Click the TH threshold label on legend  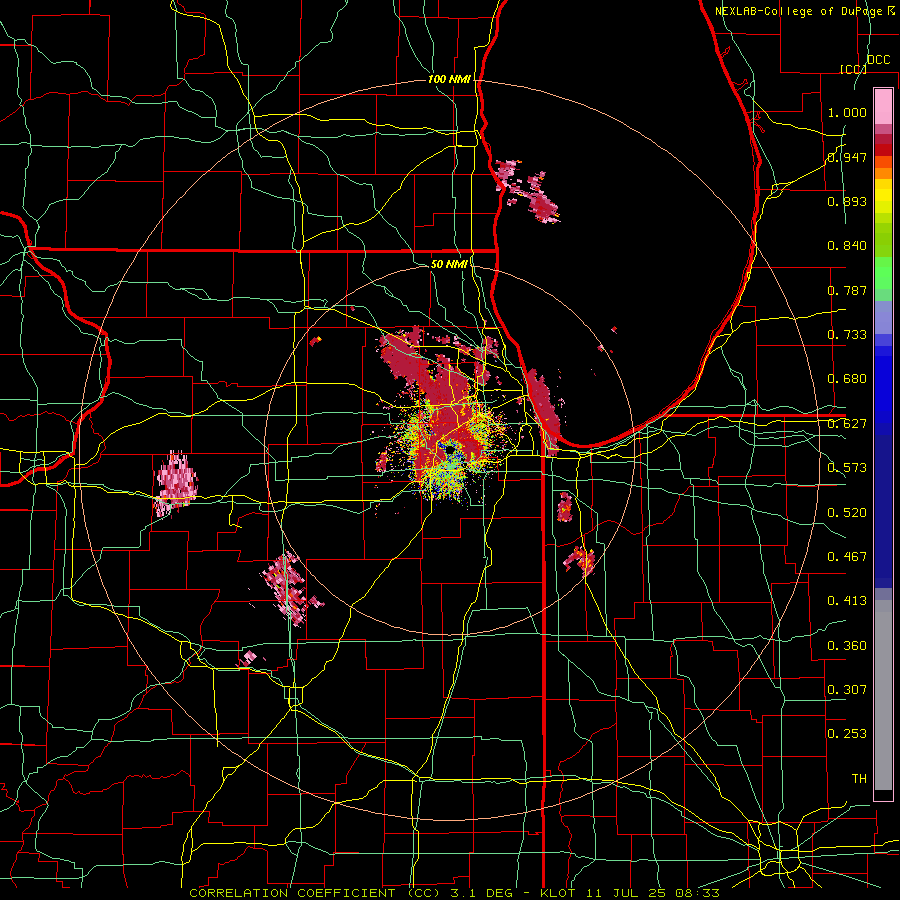859,779
